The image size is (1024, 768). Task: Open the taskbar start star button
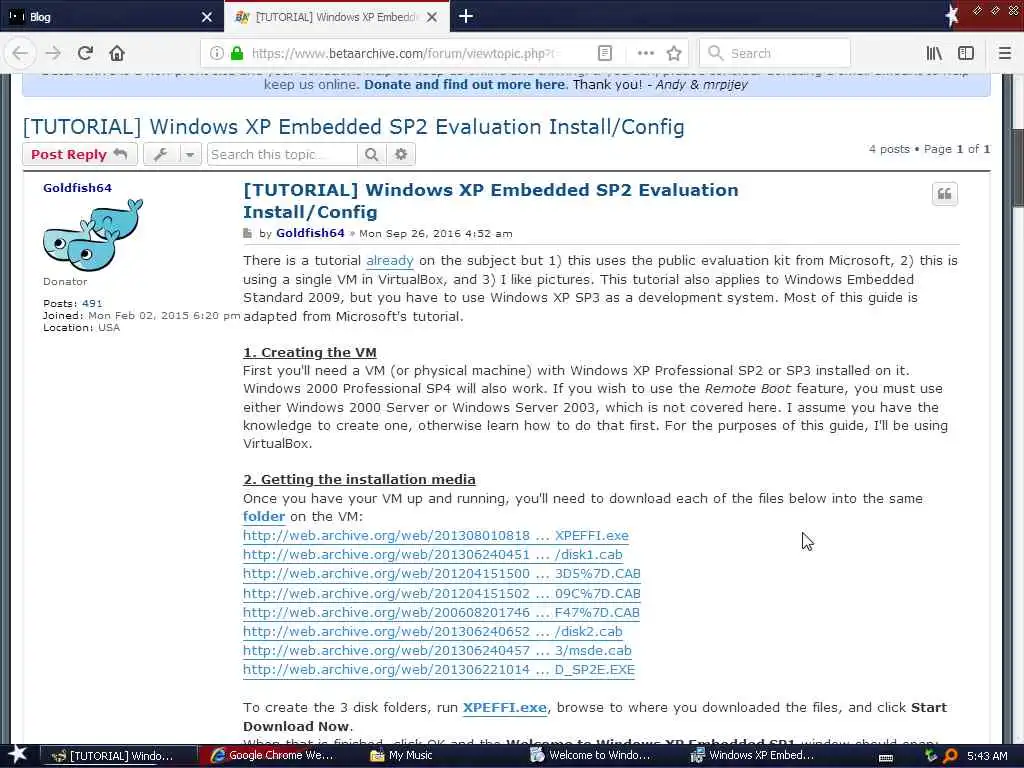[18, 755]
